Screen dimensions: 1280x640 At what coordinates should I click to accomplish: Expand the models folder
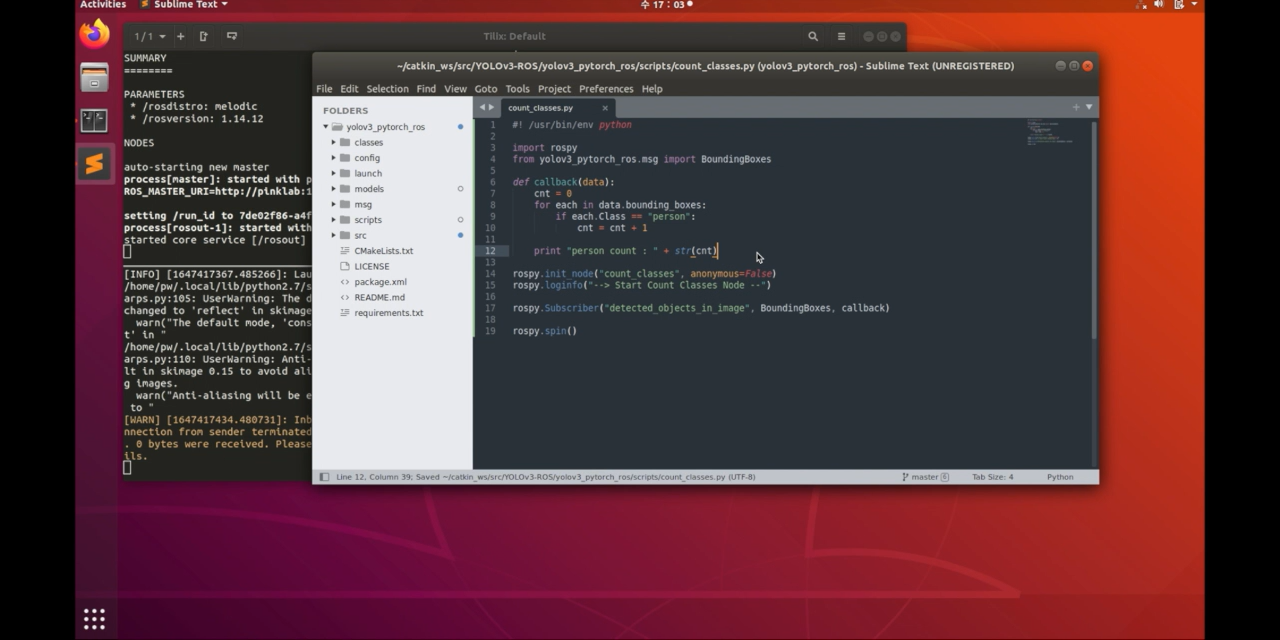coord(334,189)
